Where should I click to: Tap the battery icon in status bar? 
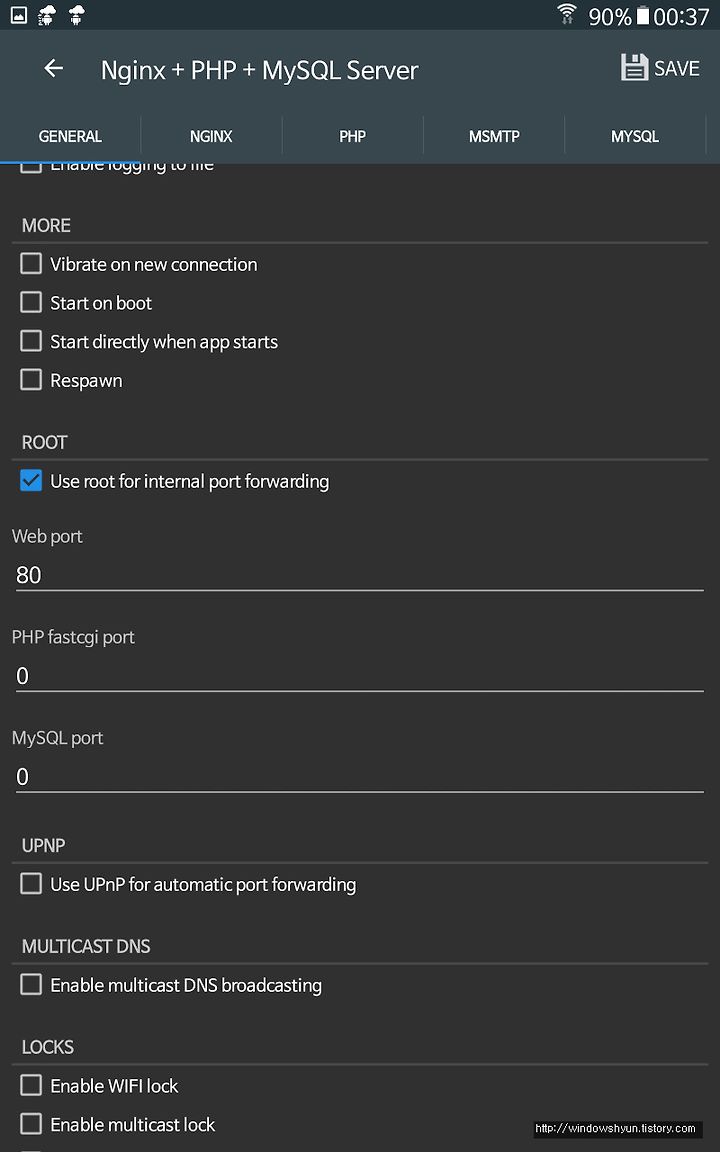(644, 15)
